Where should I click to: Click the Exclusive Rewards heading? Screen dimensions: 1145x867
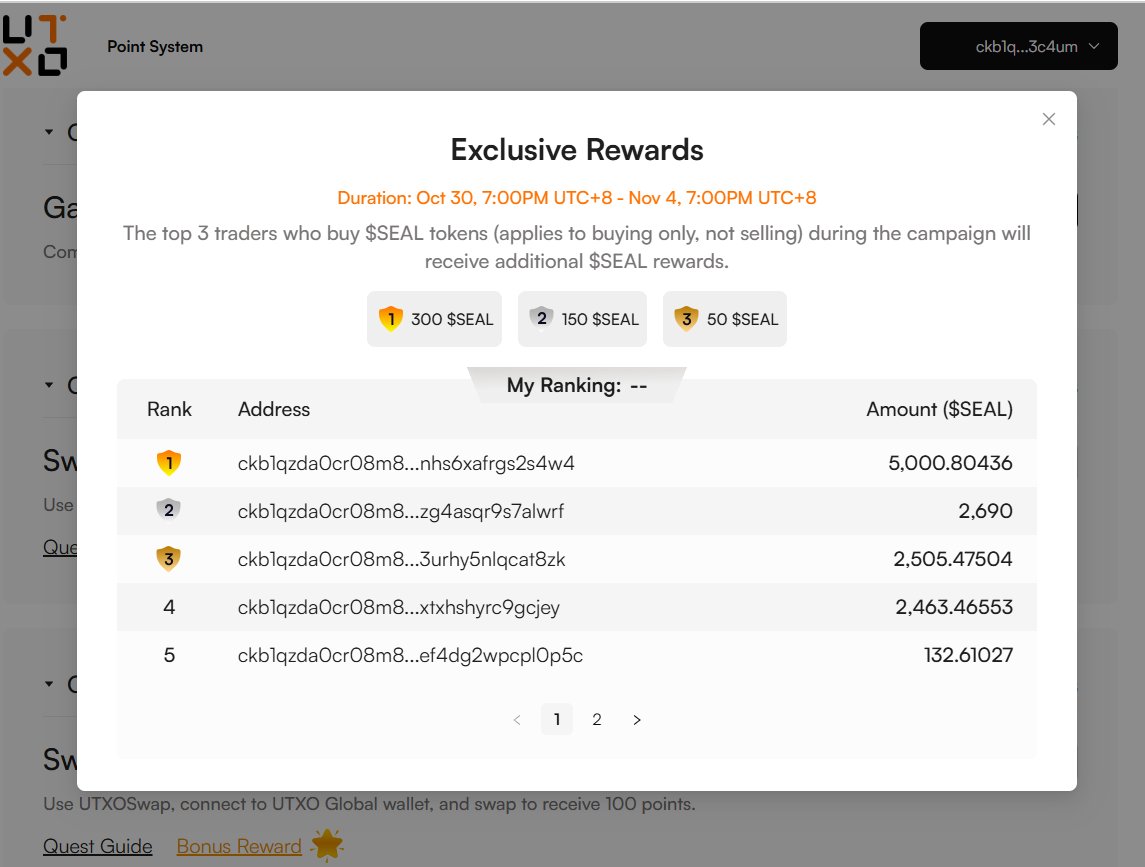577,150
